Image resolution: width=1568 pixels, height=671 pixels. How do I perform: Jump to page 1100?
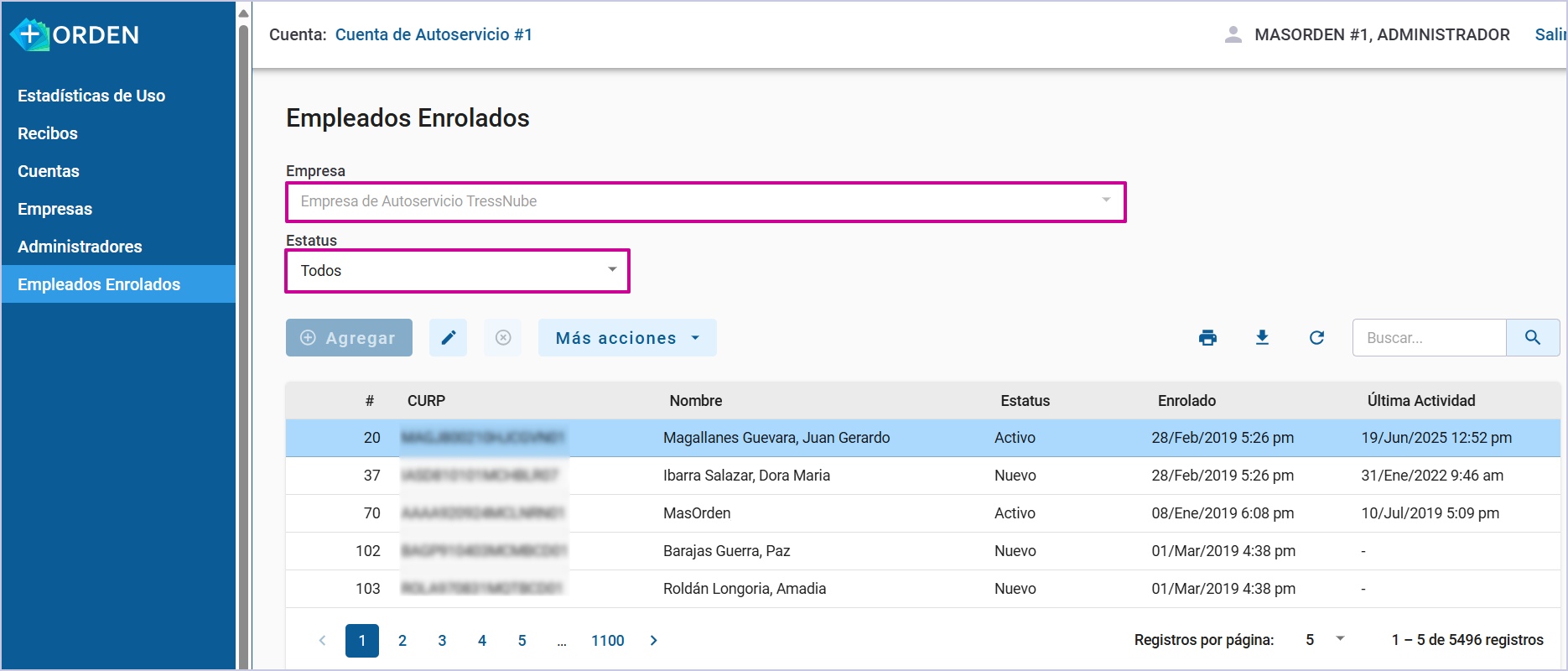(607, 641)
